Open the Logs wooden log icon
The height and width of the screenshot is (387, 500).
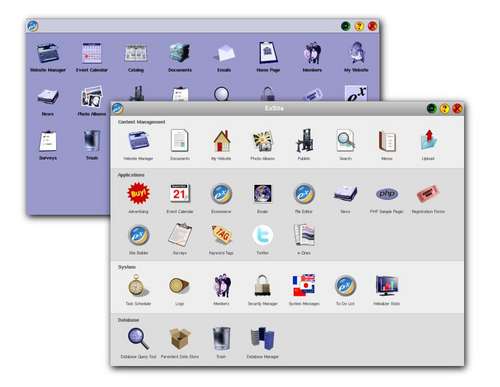(179, 286)
